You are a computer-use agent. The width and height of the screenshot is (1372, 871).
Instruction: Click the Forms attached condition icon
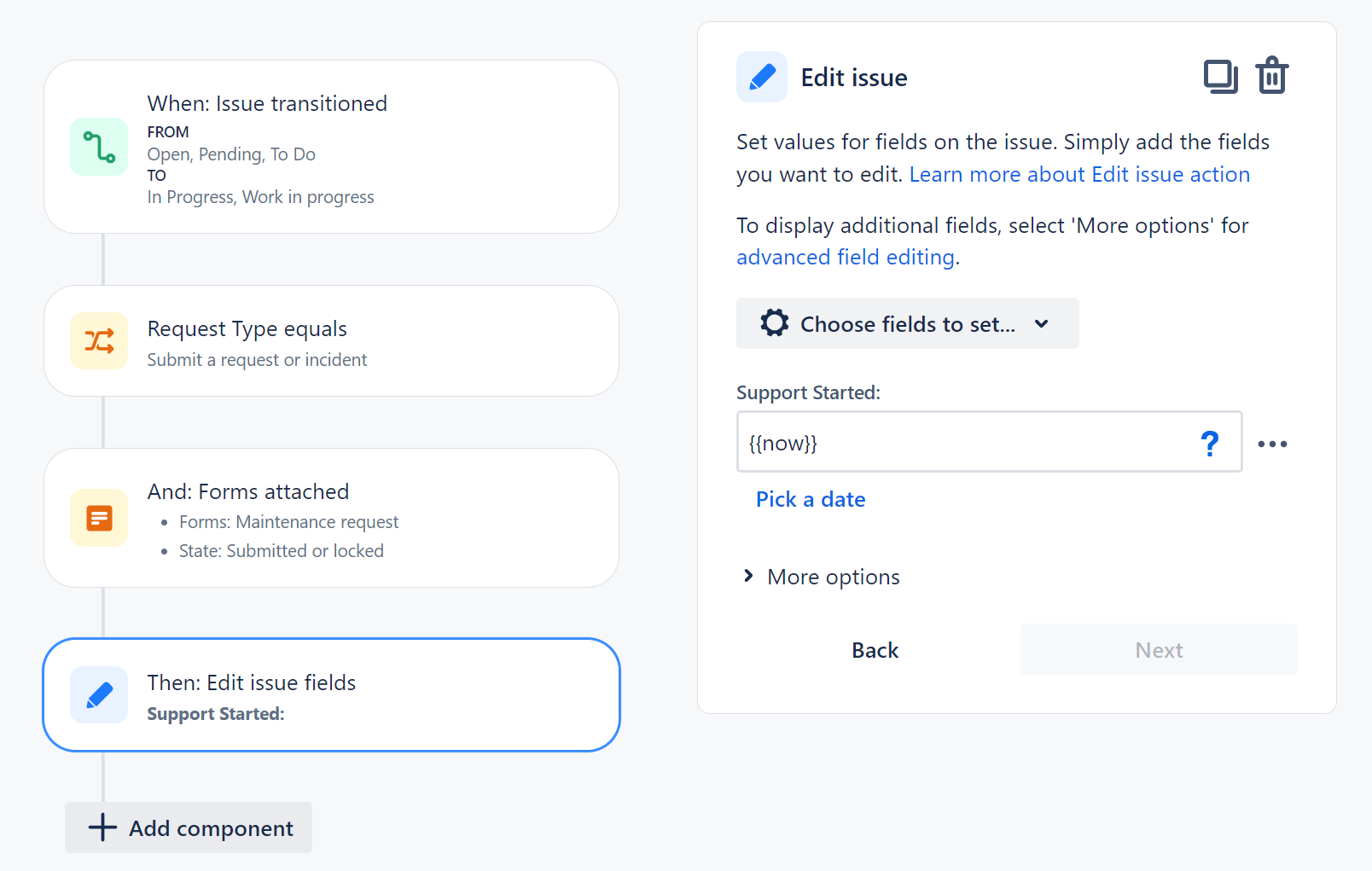pyautogui.click(x=99, y=518)
